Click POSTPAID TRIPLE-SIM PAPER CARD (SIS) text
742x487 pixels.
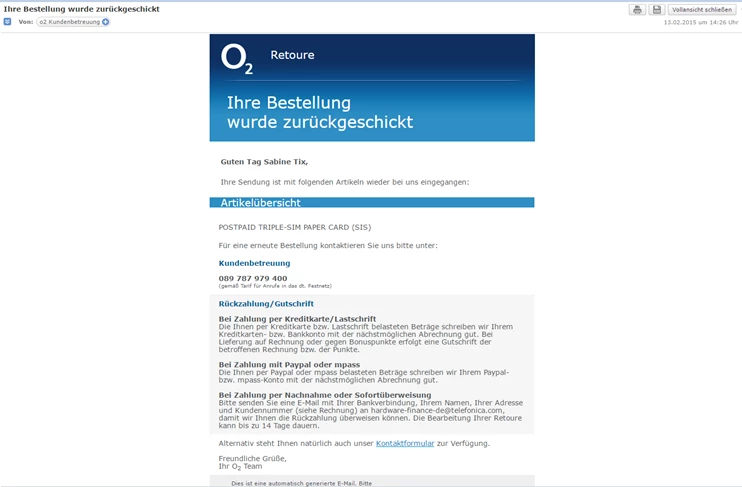coord(295,227)
